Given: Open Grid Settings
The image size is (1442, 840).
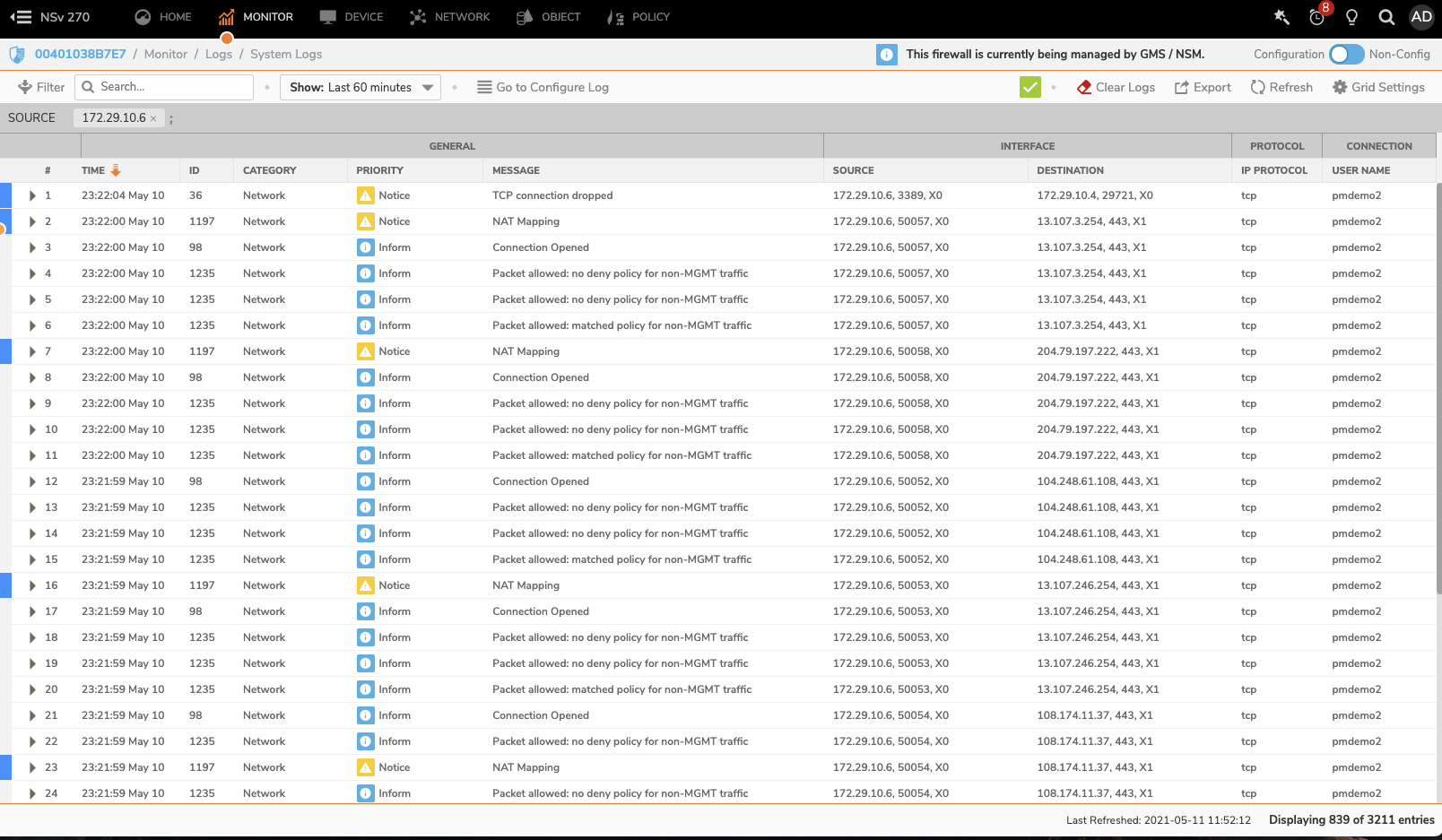Looking at the screenshot, I should tap(1378, 87).
